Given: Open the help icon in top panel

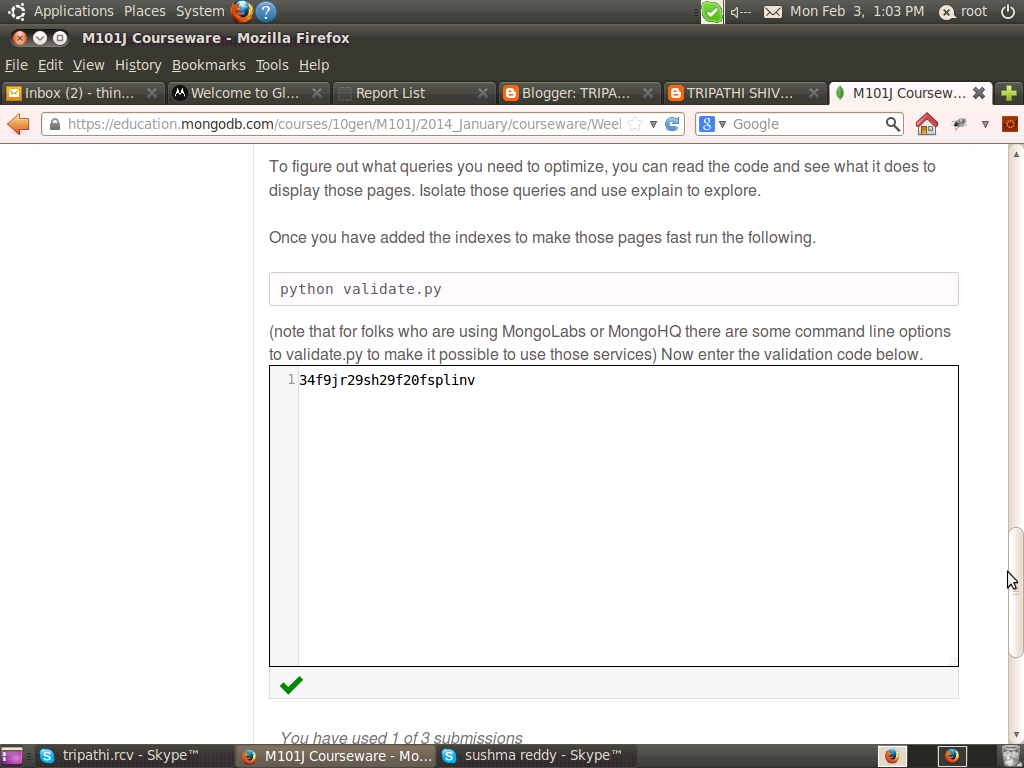Looking at the screenshot, I should coord(265,11).
